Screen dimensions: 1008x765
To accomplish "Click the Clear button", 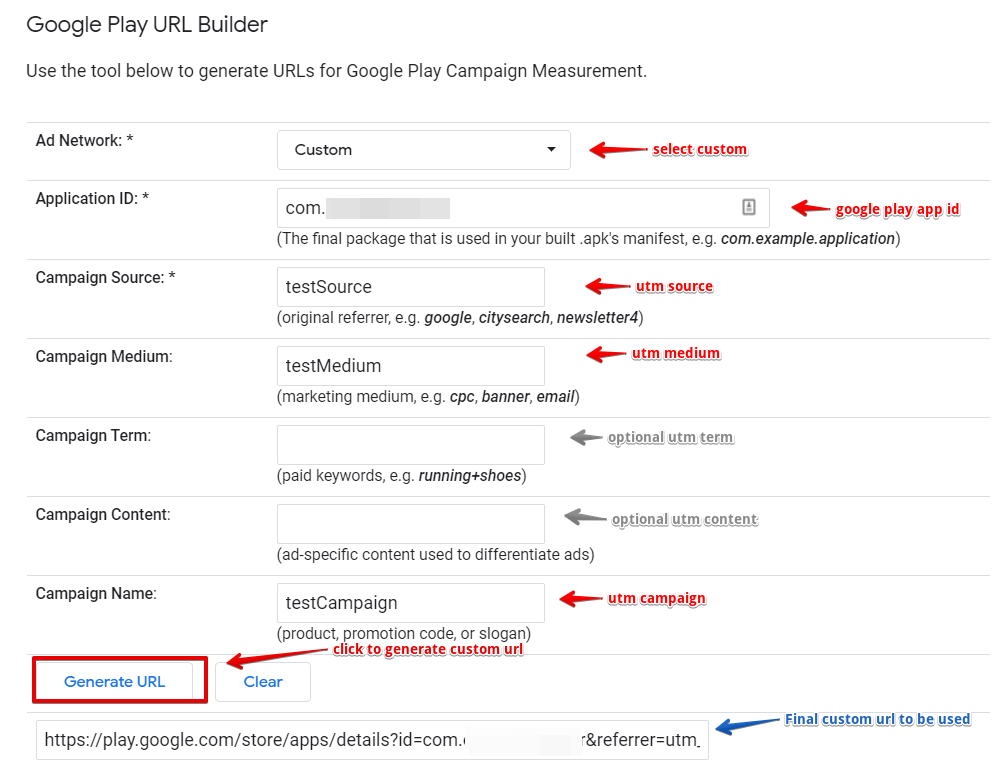I will click(x=263, y=682).
